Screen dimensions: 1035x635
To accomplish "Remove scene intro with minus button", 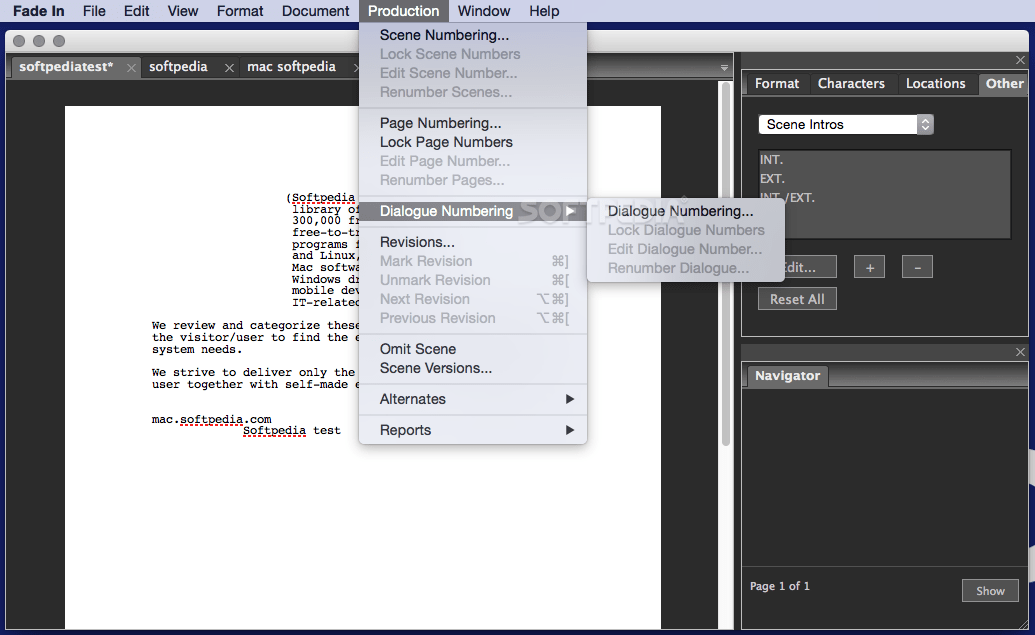I will [x=918, y=267].
